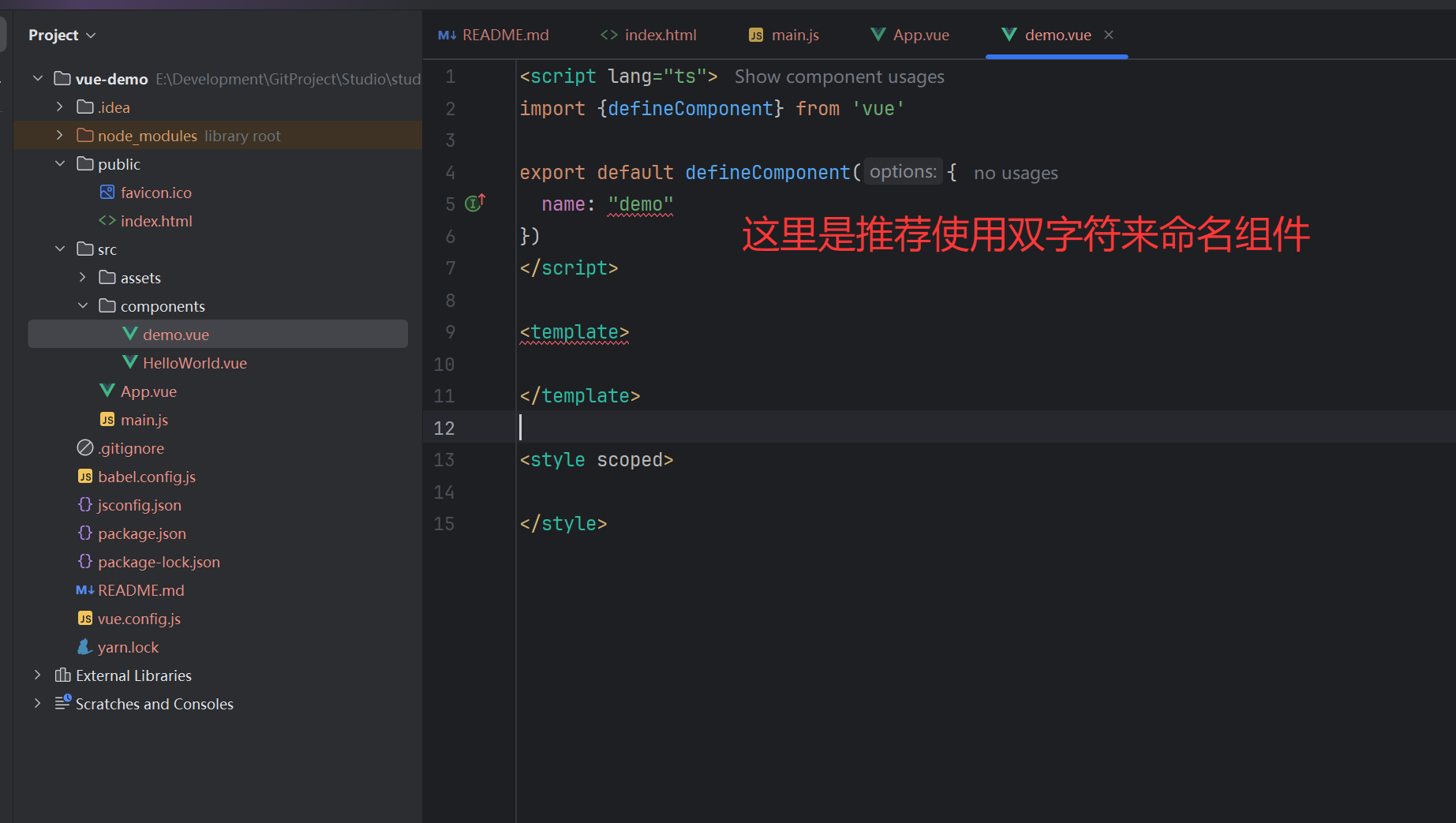
Task: Click the yarn cat icon beside yarn.lock
Action: [x=85, y=646]
